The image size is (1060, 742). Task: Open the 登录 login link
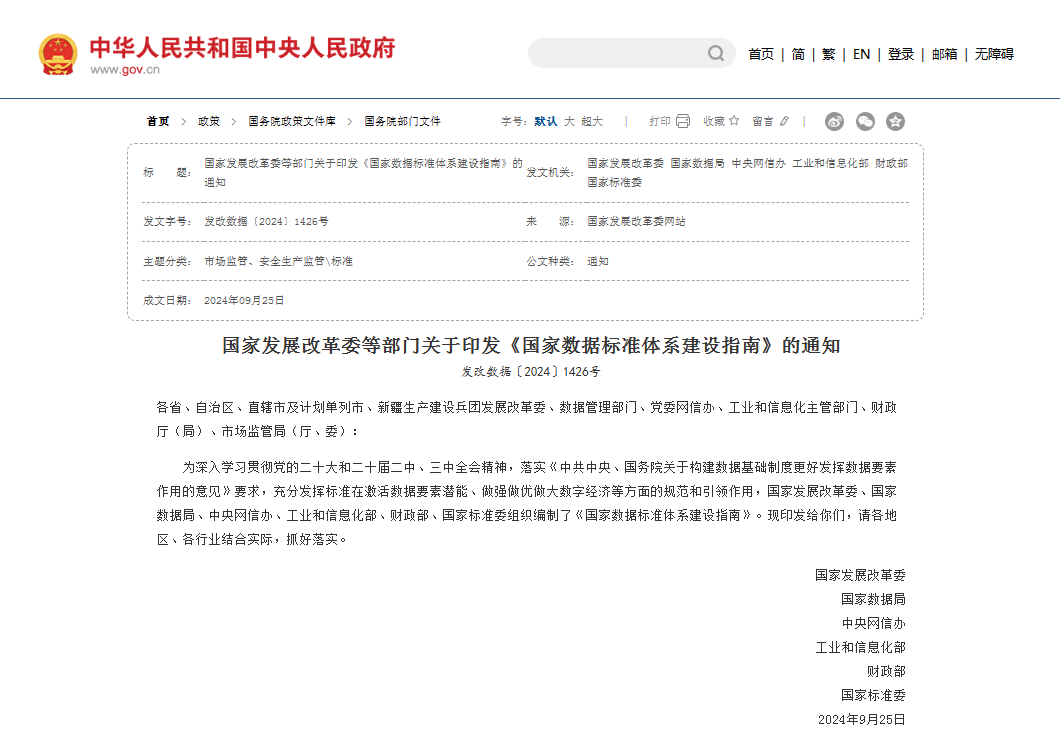(x=900, y=54)
